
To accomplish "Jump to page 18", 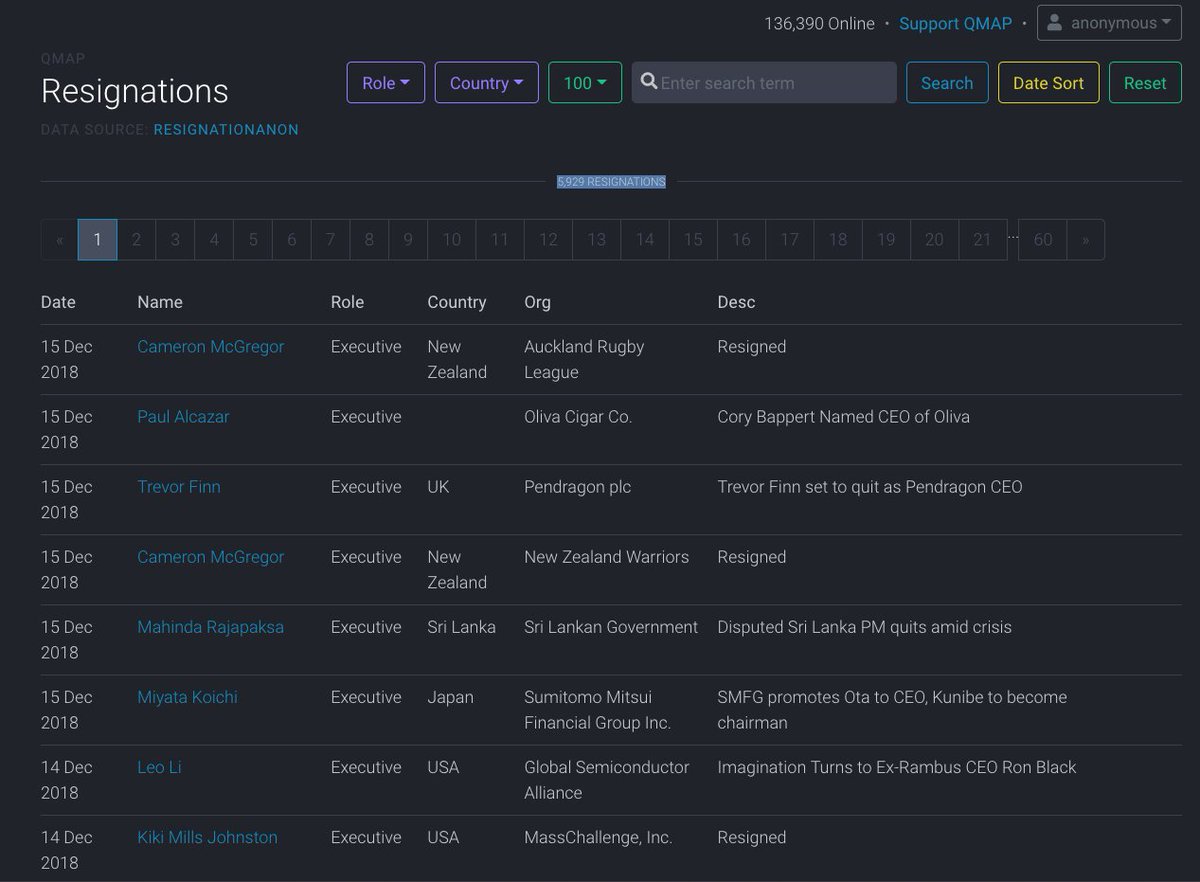I will pyautogui.click(x=838, y=240).
